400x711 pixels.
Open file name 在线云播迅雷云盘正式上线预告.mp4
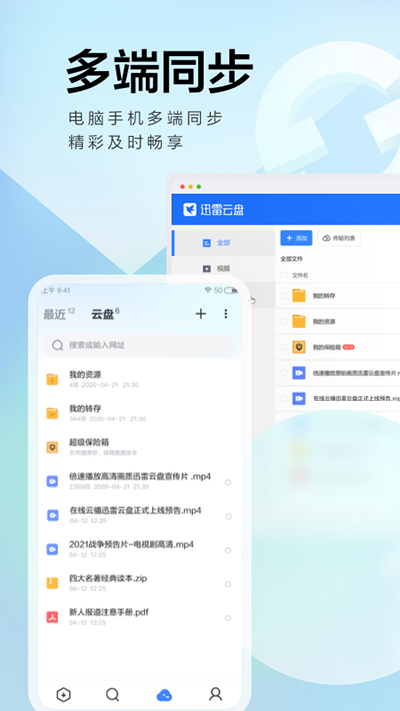pyautogui.click(x=135, y=511)
